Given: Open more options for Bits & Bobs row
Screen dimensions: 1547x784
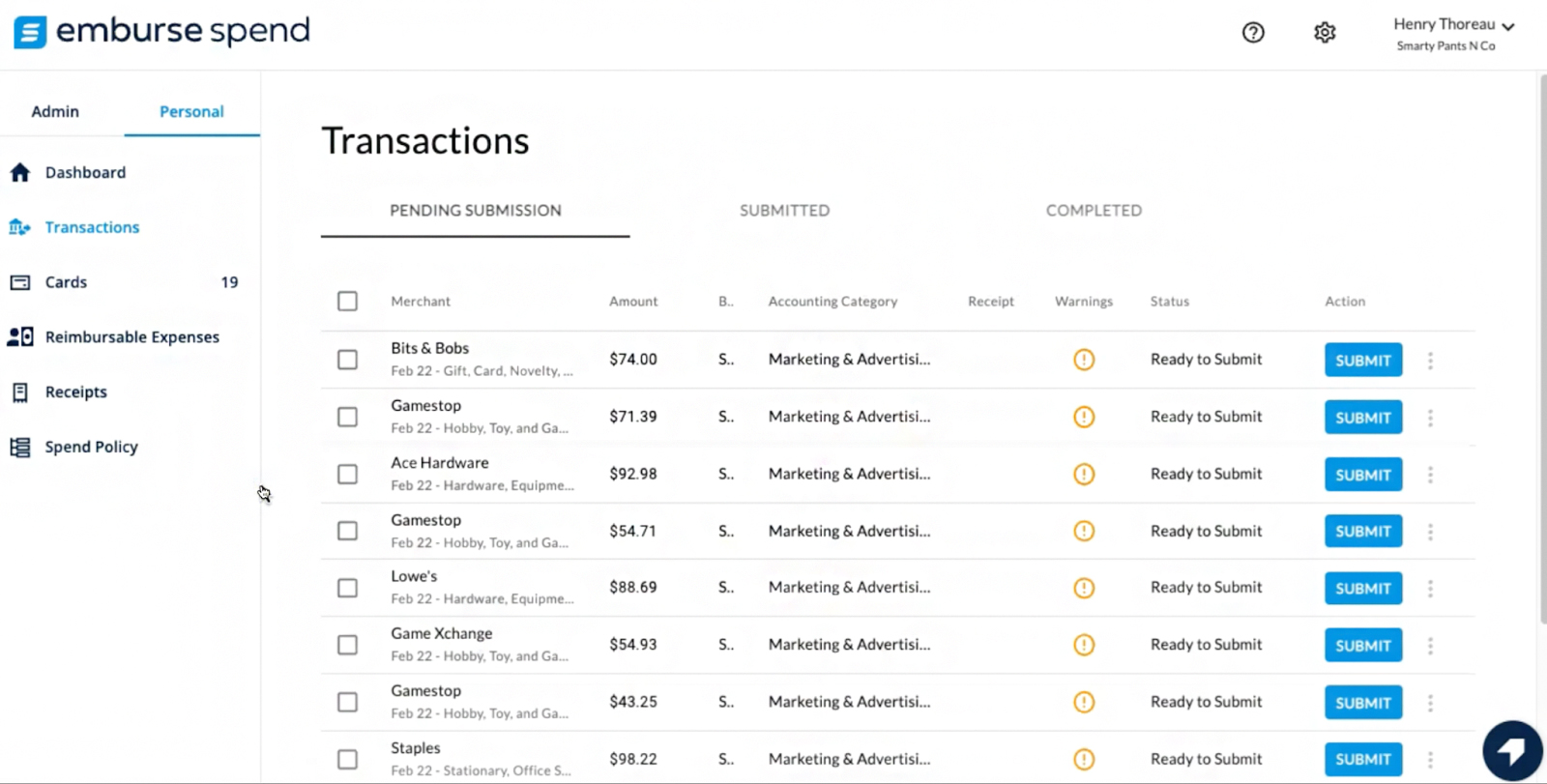Looking at the screenshot, I should pos(1430,361).
